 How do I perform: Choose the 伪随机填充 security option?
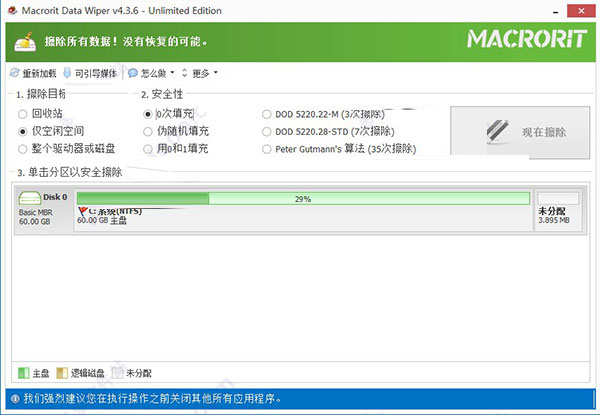click(148, 132)
